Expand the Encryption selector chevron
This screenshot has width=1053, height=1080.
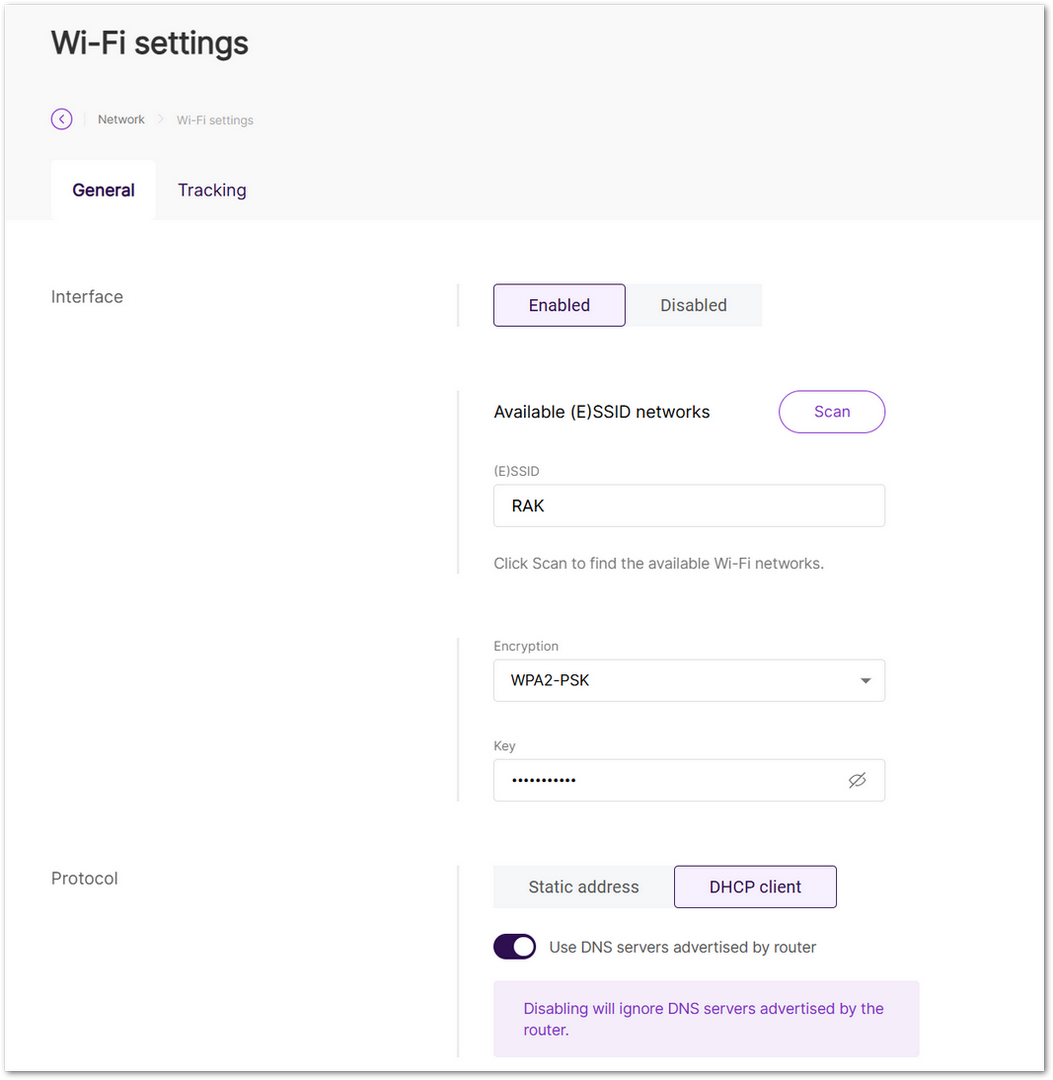pos(864,680)
